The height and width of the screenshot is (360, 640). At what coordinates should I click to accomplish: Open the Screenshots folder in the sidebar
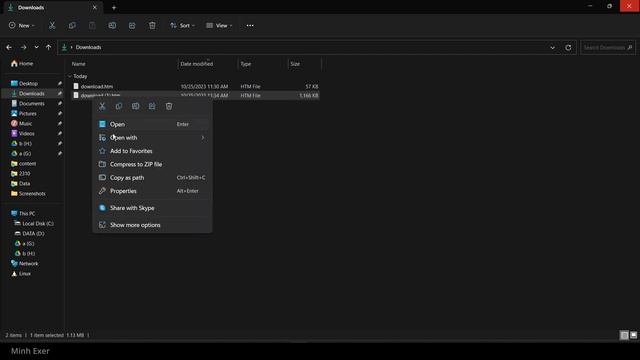33,193
